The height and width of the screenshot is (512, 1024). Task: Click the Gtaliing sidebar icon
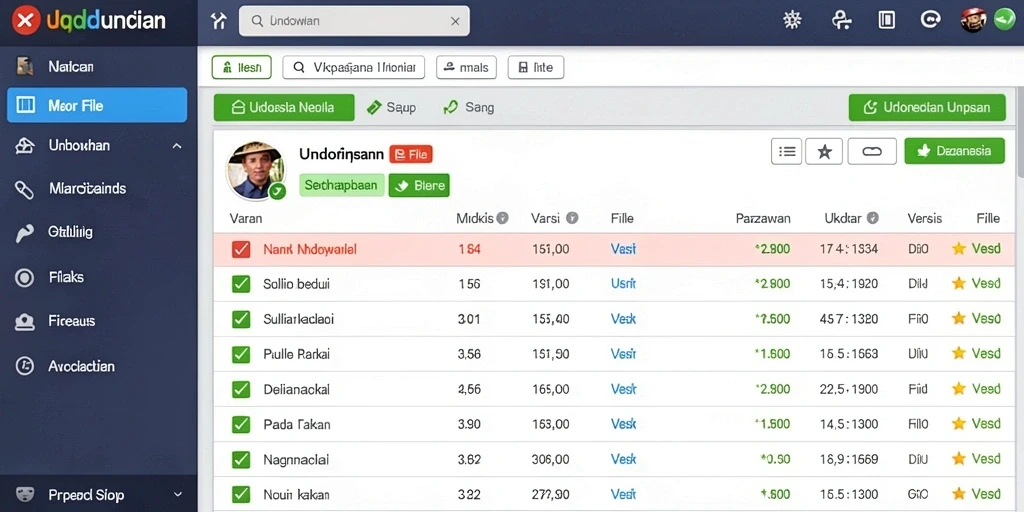[x=24, y=232]
